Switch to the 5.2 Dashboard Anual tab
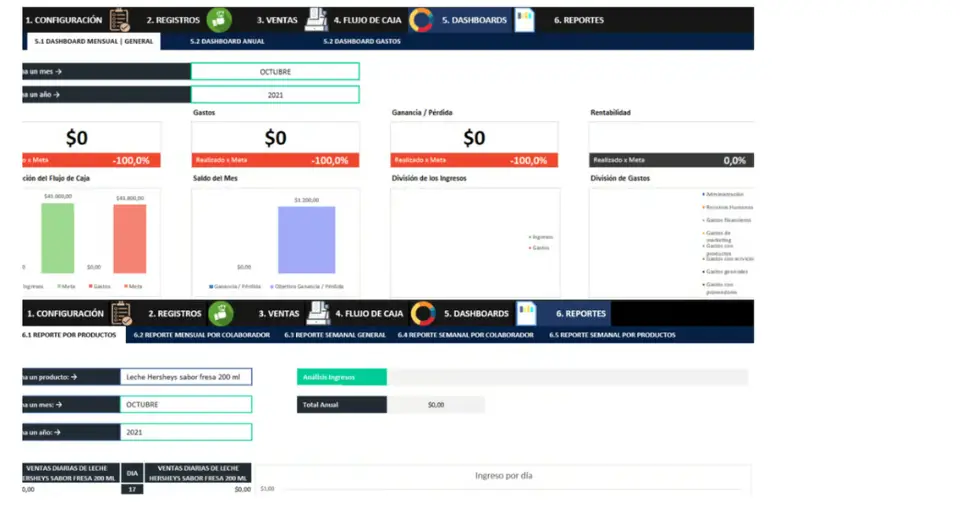 tap(227, 41)
